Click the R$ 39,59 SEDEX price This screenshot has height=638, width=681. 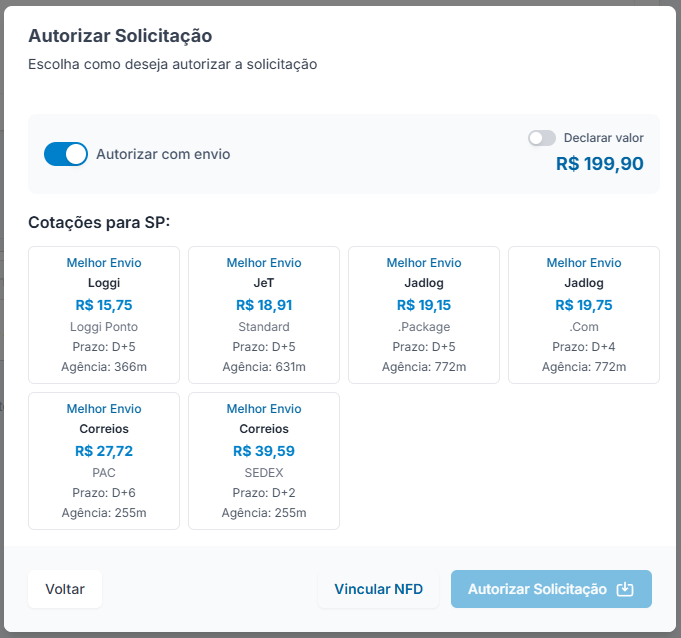[264, 451]
